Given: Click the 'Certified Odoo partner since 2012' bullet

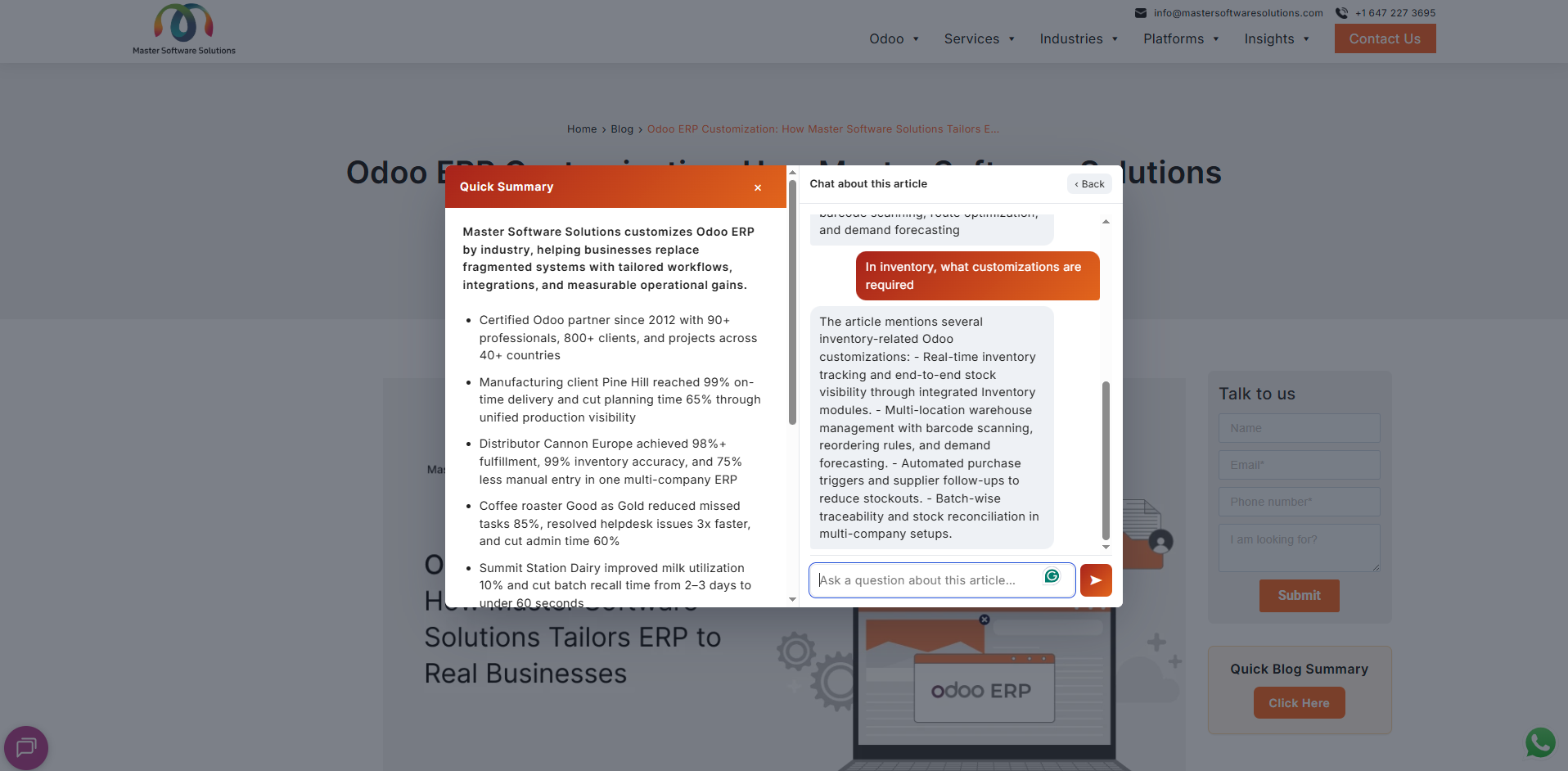Looking at the screenshot, I should coord(619,338).
